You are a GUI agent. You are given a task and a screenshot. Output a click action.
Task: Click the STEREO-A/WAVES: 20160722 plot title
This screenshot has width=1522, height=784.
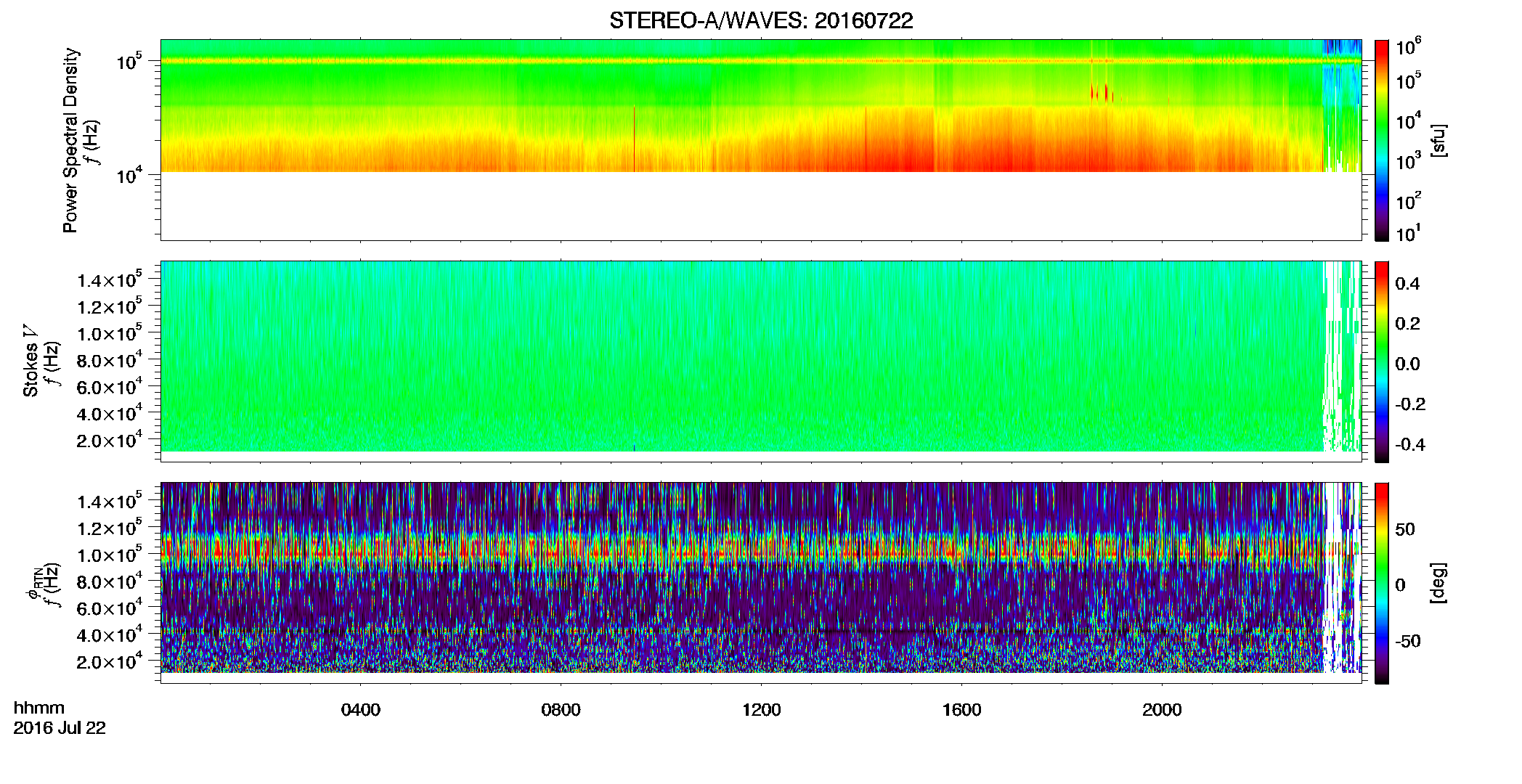pos(761,20)
